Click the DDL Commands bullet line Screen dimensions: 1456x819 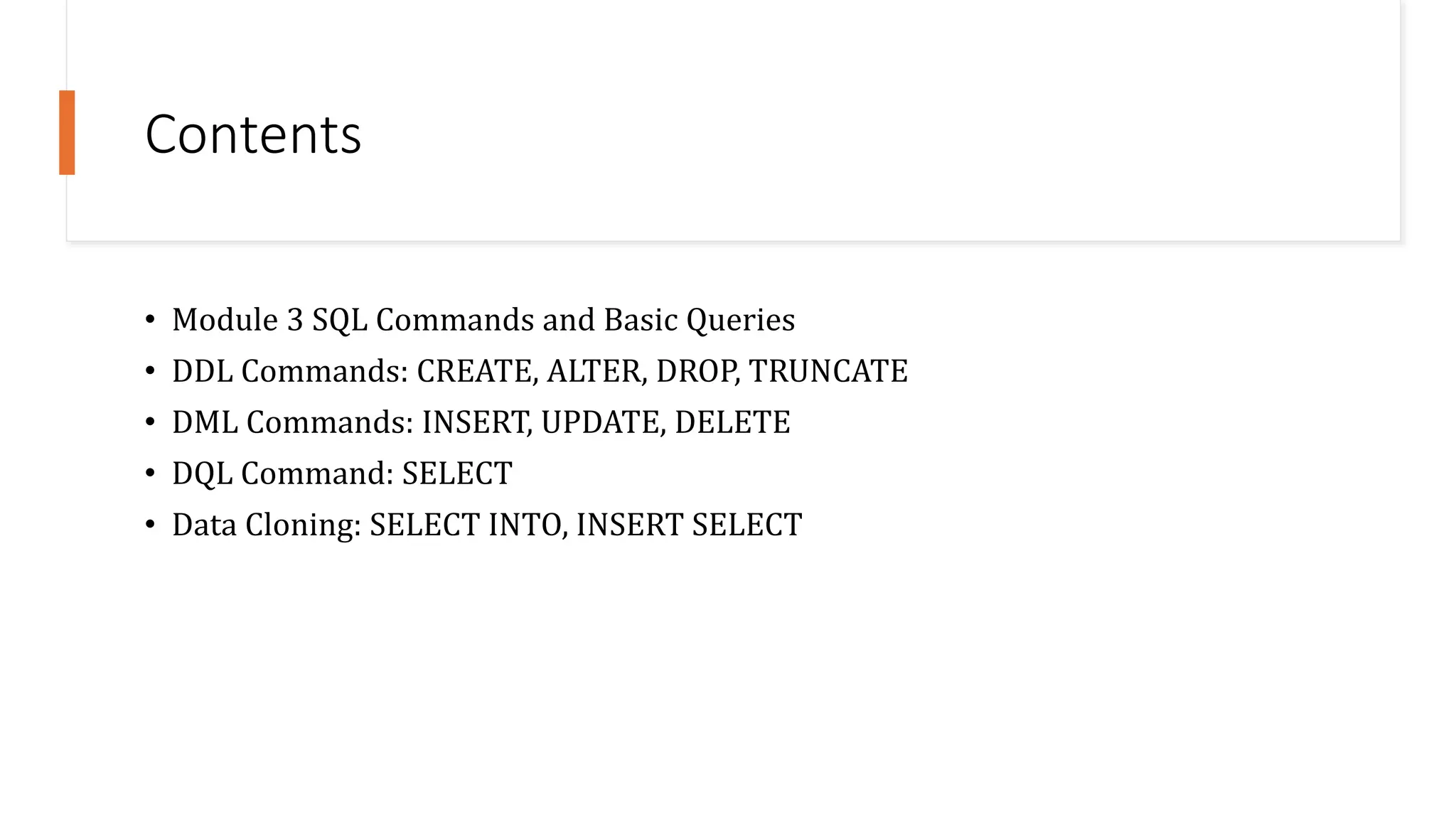coord(540,371)
